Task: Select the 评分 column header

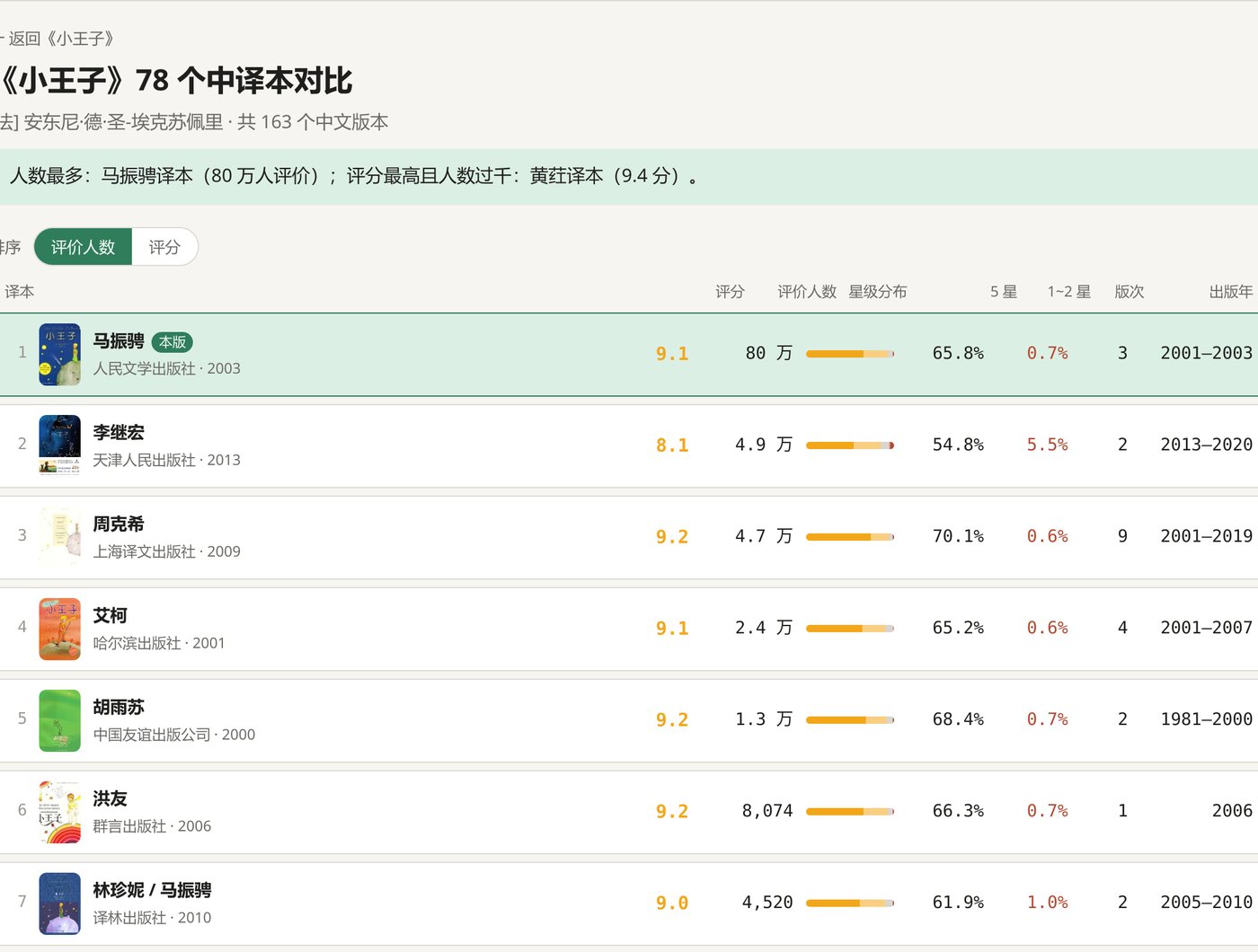Action: 730,292
